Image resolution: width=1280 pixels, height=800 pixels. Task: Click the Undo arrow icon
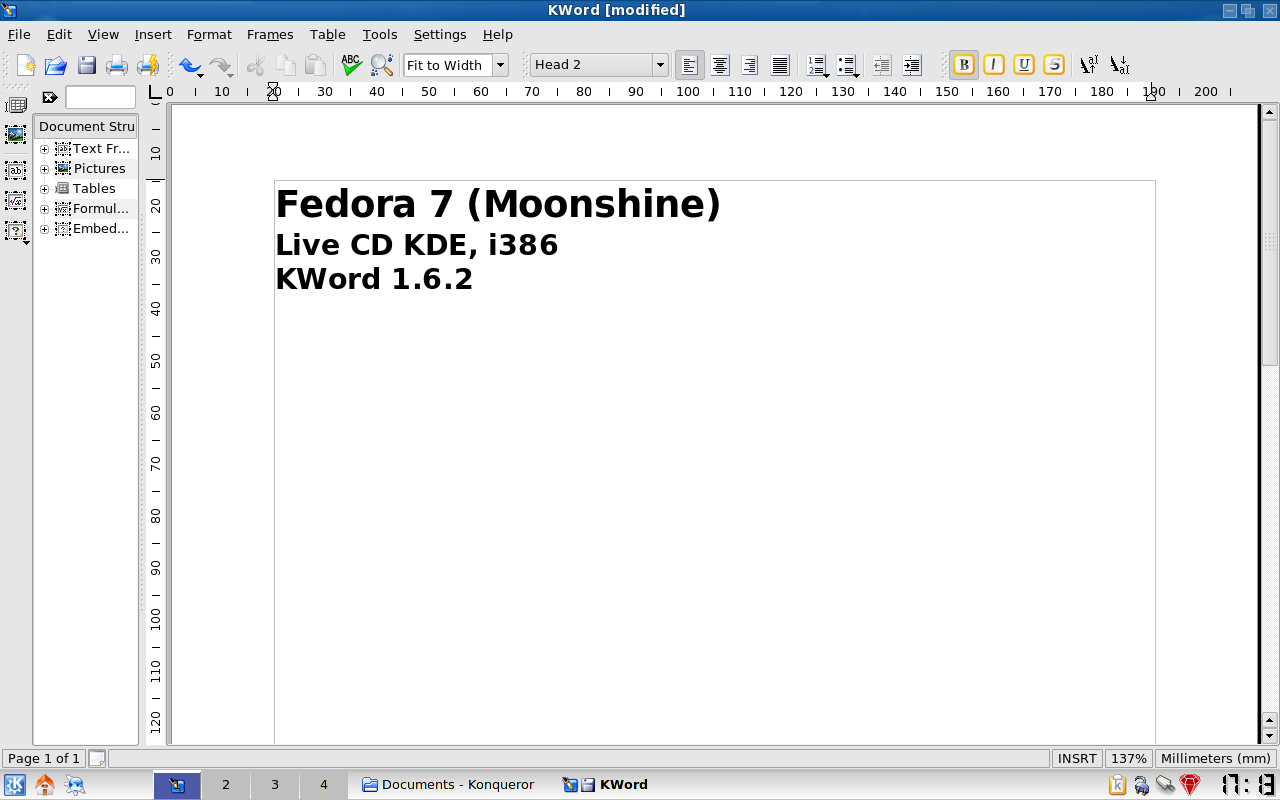tap(188, 65)
